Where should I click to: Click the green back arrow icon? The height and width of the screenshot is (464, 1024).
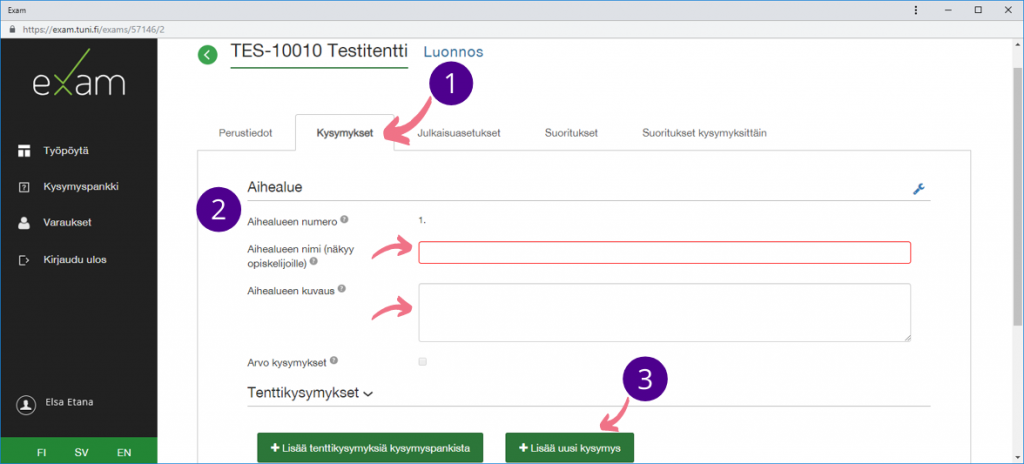pos(207,55)
